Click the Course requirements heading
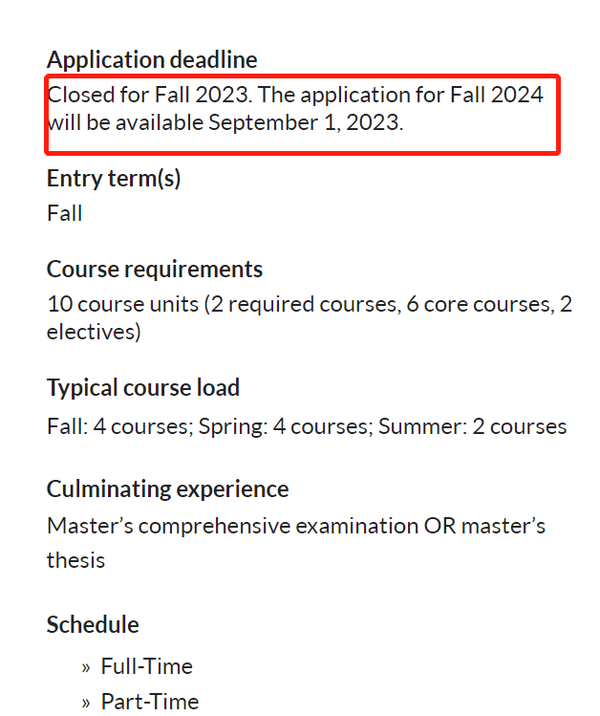 pyautogui.click(x=155, y=269)
